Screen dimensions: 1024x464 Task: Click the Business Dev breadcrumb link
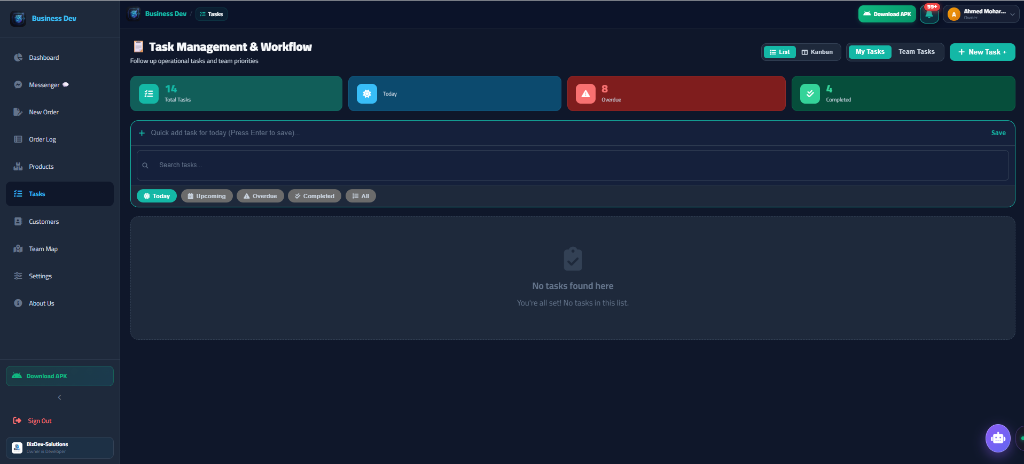coord(165,13)
